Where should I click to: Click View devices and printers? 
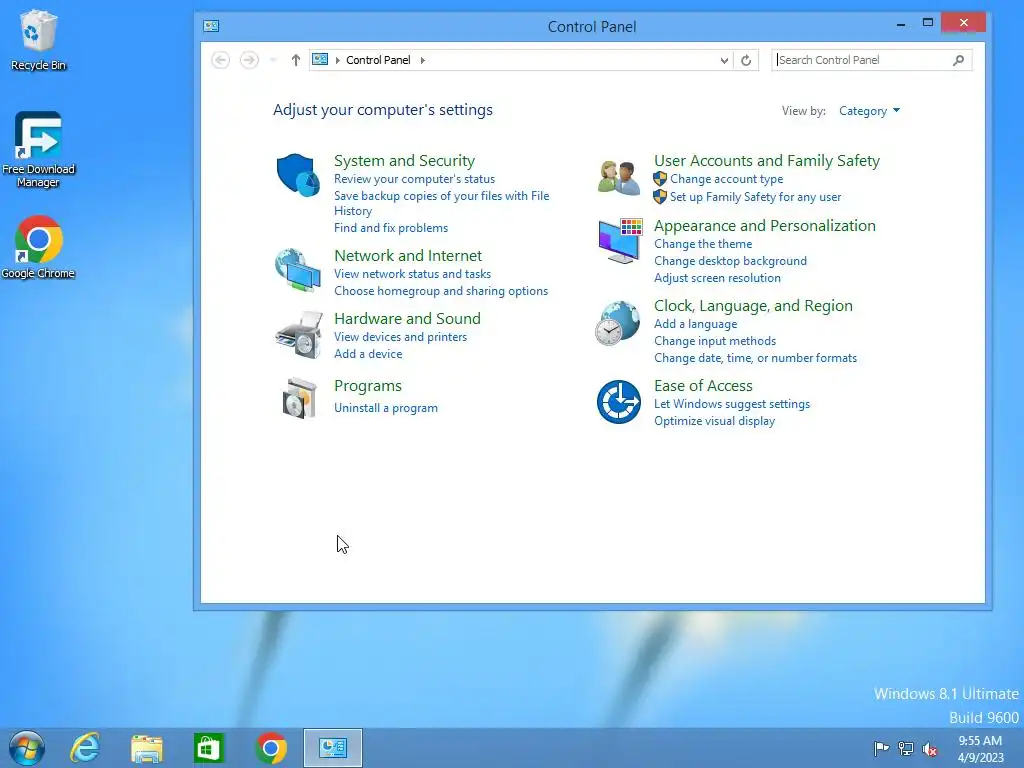(400, 337)
